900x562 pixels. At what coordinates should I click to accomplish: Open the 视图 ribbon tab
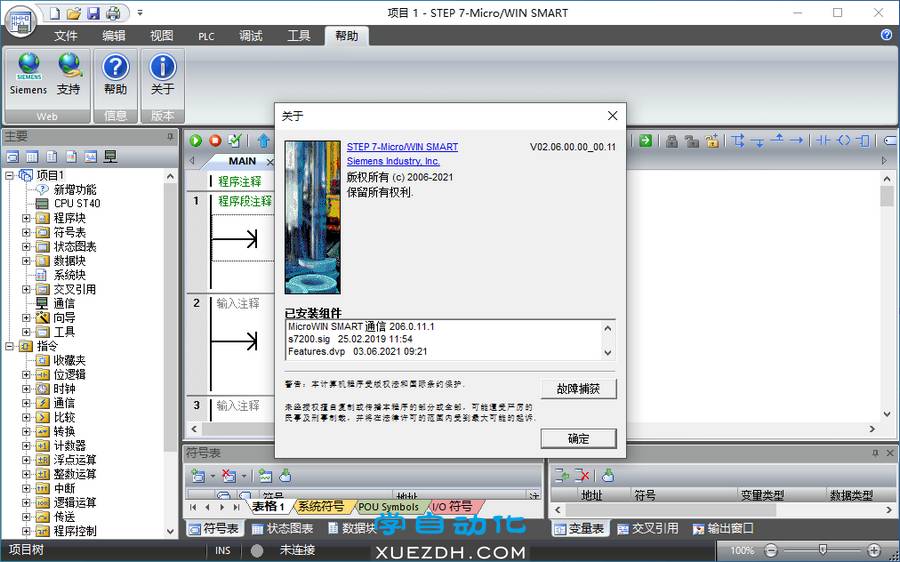pyautogui.click(x=161, y=36)
